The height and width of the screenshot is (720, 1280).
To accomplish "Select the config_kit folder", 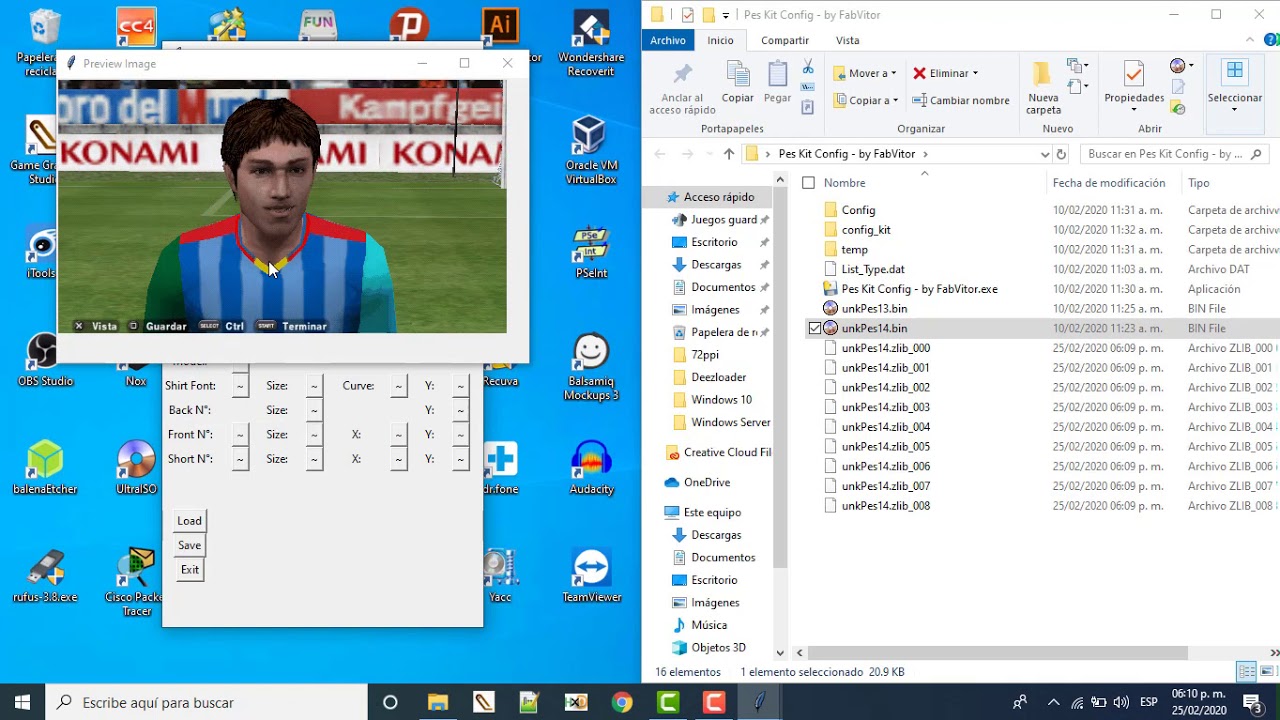I will point(866,230).
